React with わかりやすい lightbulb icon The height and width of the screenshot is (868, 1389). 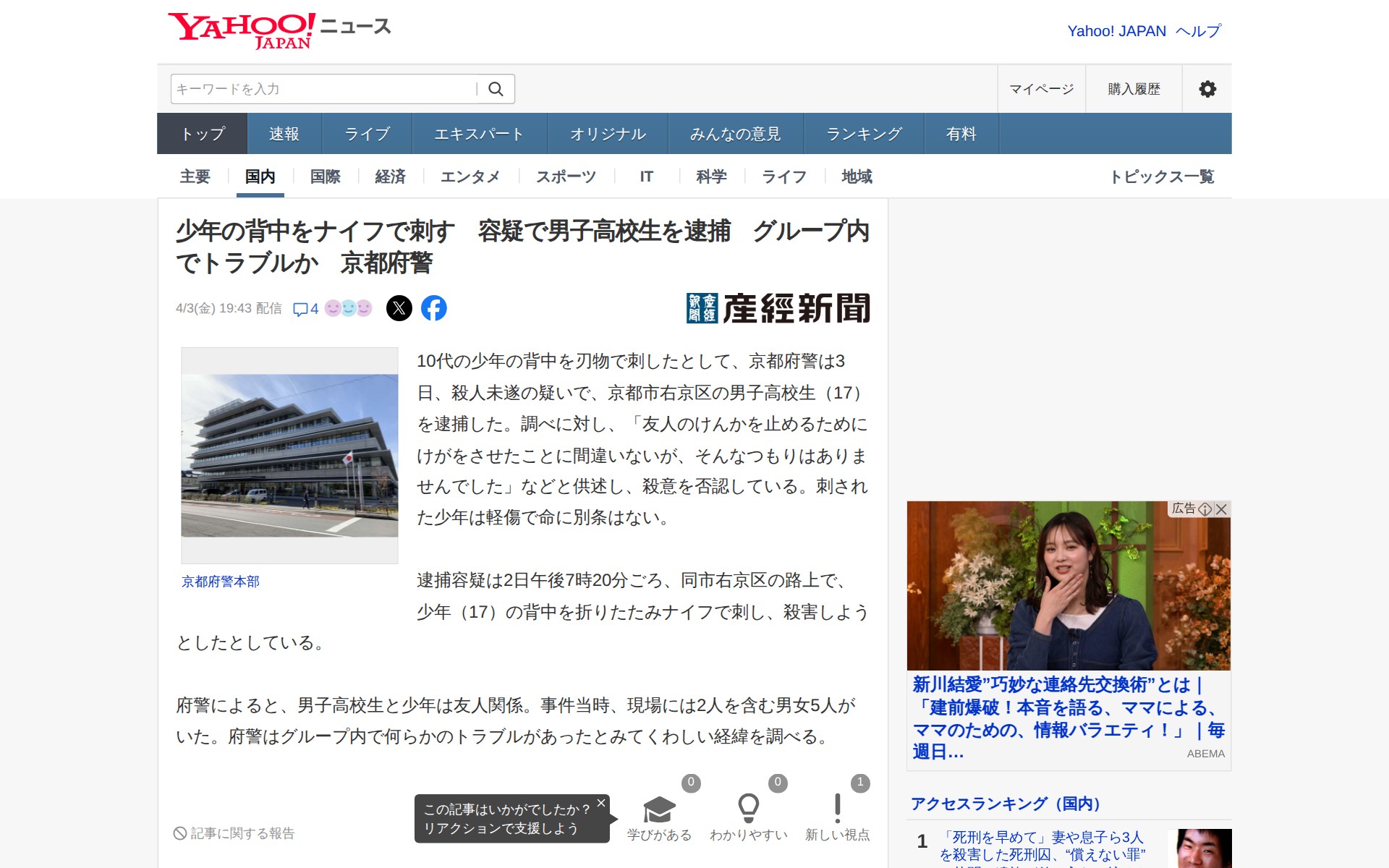[x=748, y=809]
